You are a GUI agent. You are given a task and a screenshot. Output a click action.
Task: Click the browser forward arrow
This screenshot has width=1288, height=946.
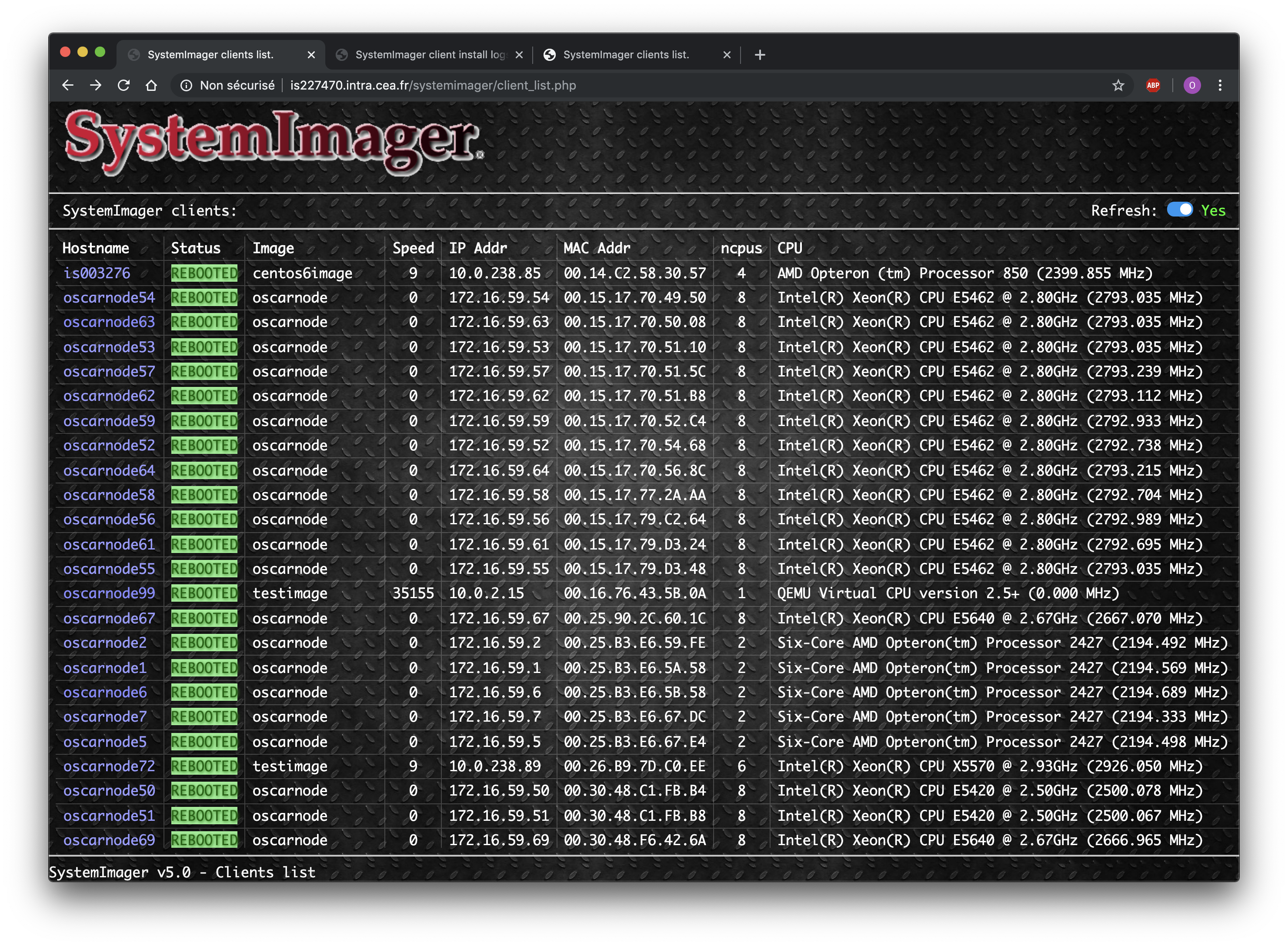(x=96, y=85)
